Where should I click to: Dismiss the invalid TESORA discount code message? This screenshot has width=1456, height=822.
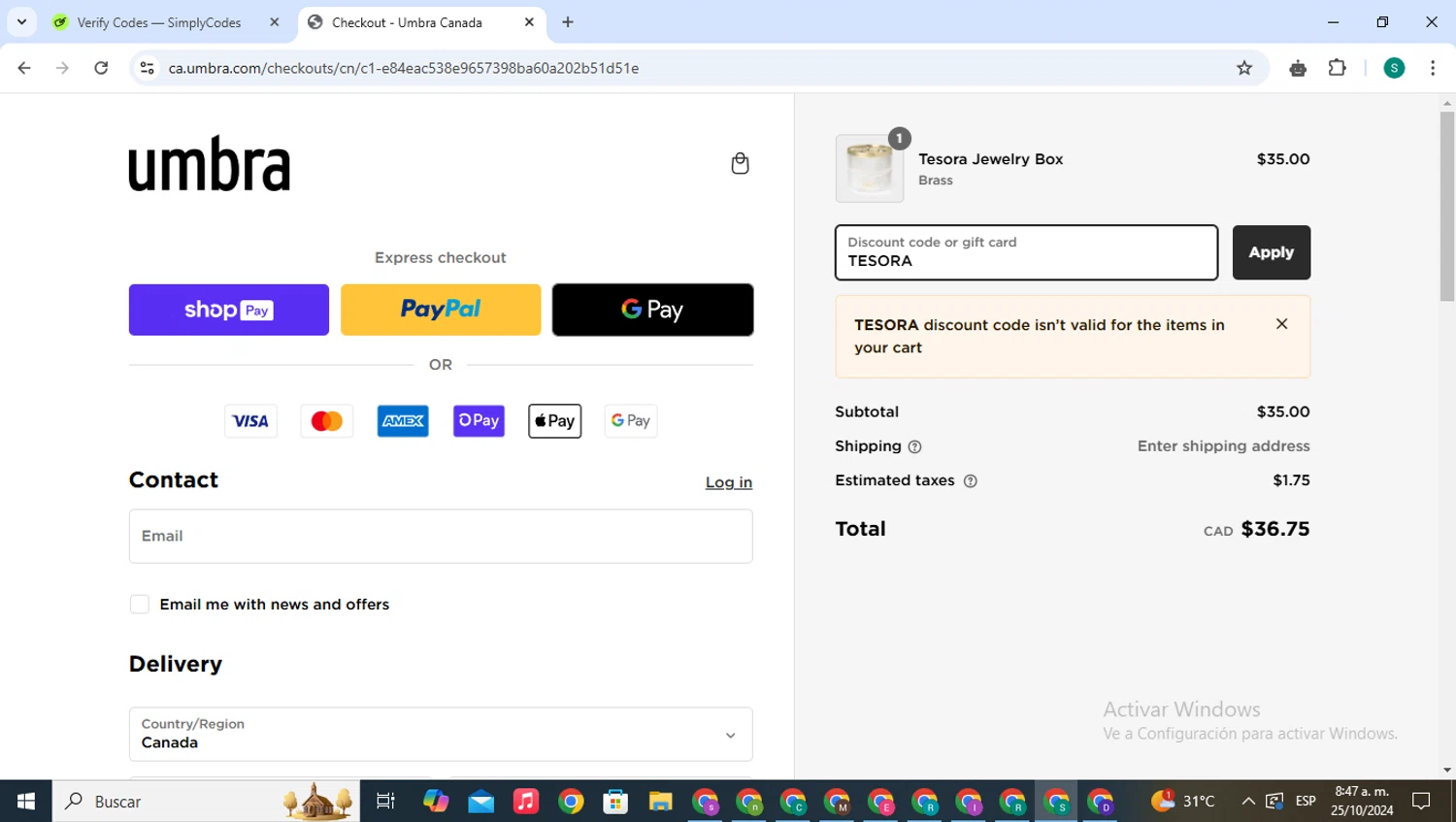(x=1281, y=324)
